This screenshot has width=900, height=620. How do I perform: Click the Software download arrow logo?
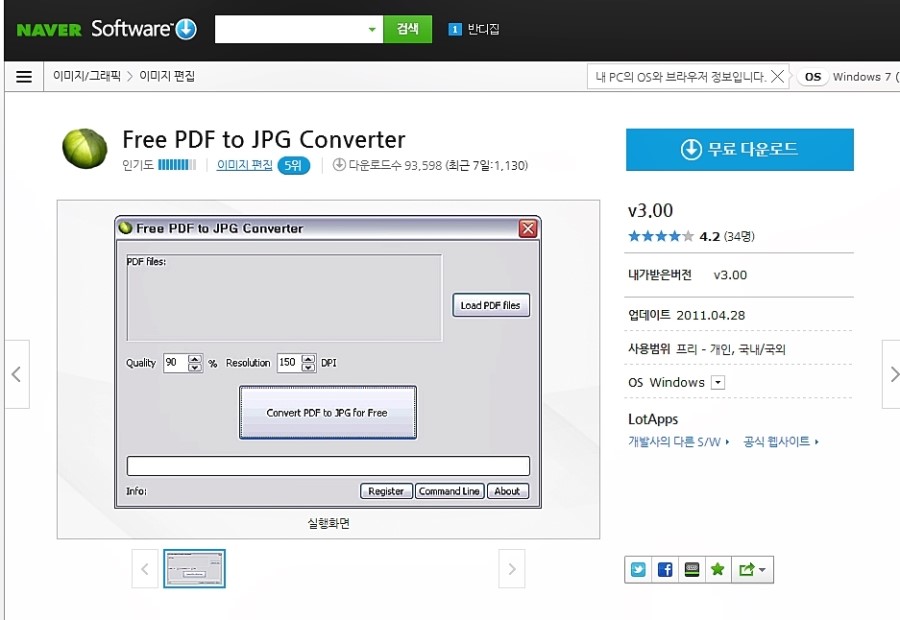186,29
